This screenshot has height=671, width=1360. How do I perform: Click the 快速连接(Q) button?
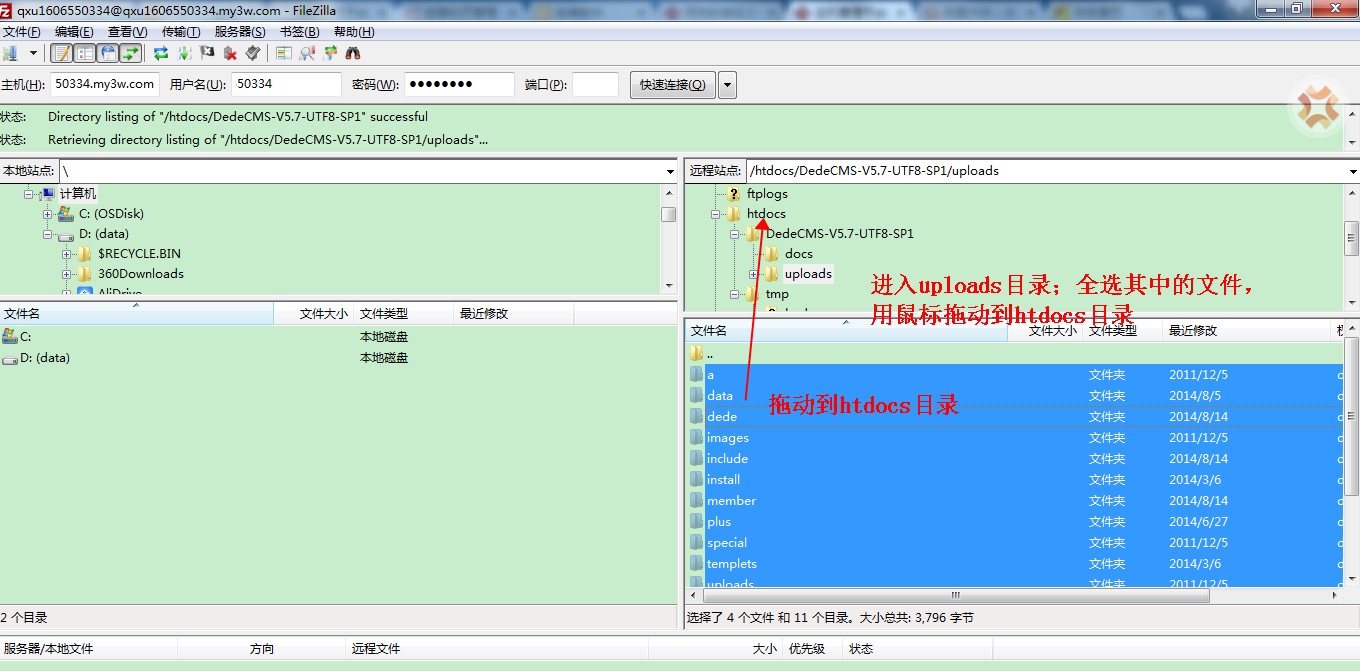pos(672,85)
